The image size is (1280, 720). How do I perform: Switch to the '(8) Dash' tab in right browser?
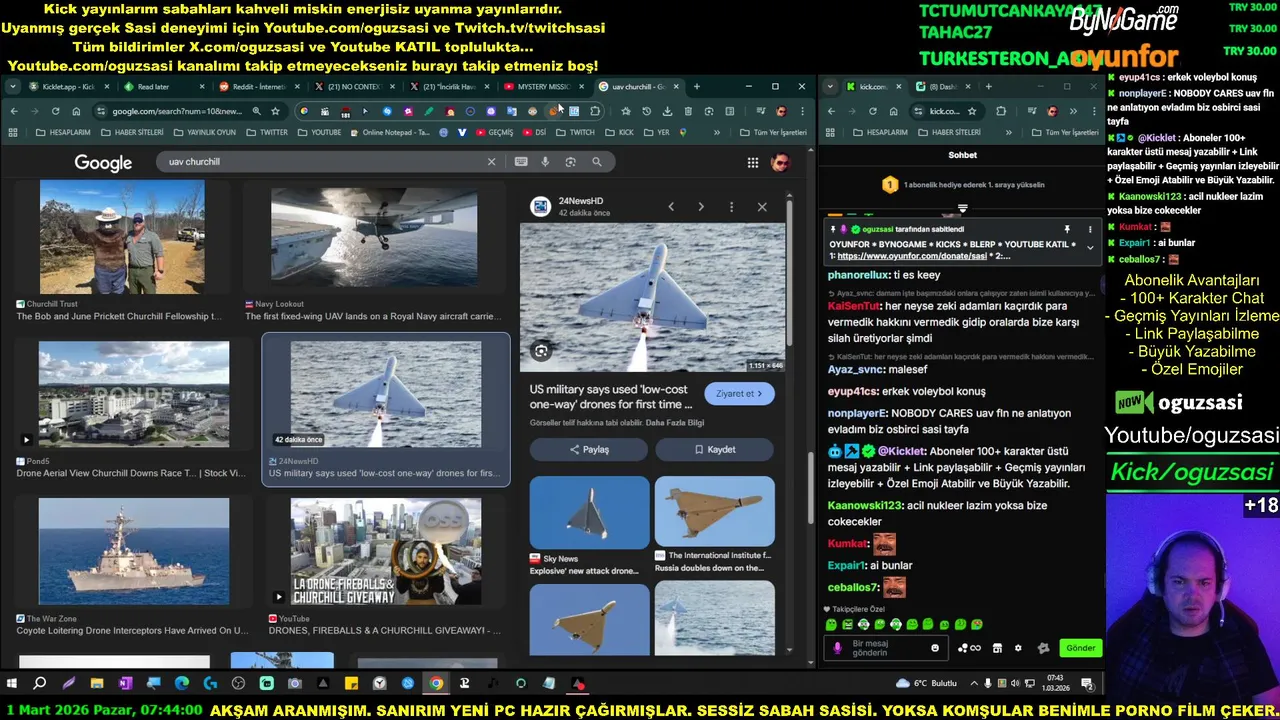[941, 87]
